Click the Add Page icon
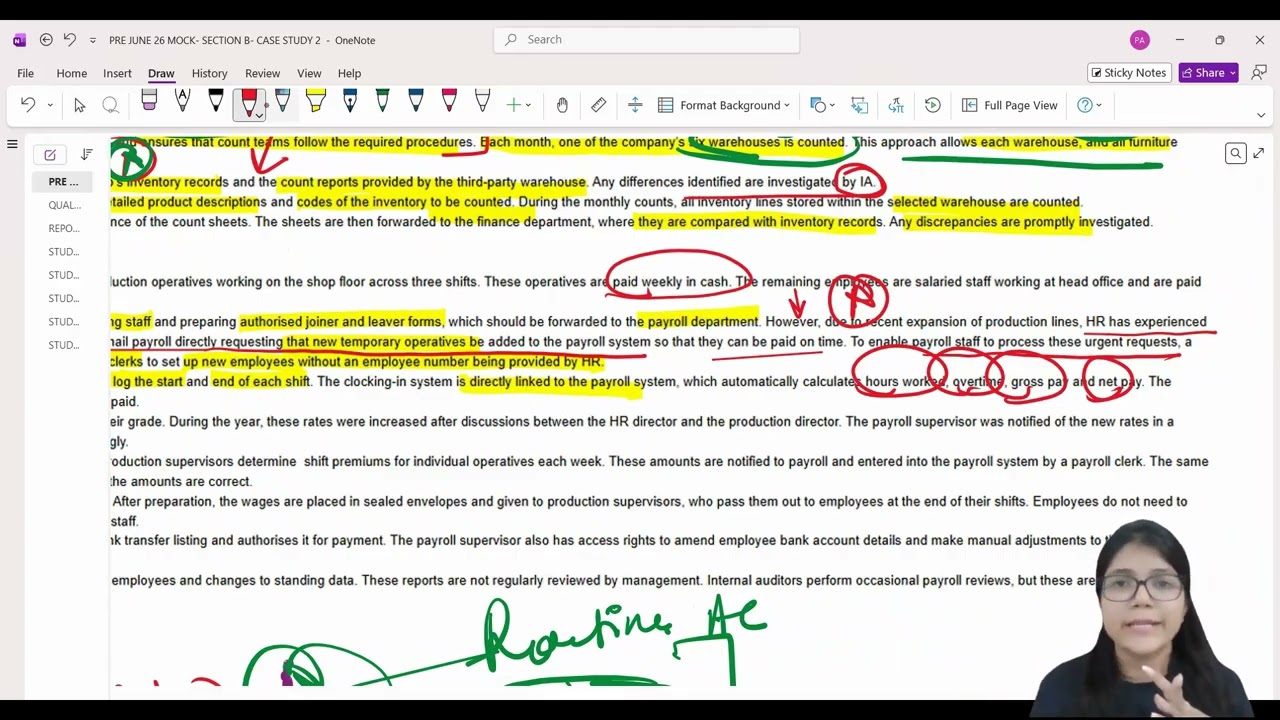Screen dimensions: 1280x720 (50, 154)
